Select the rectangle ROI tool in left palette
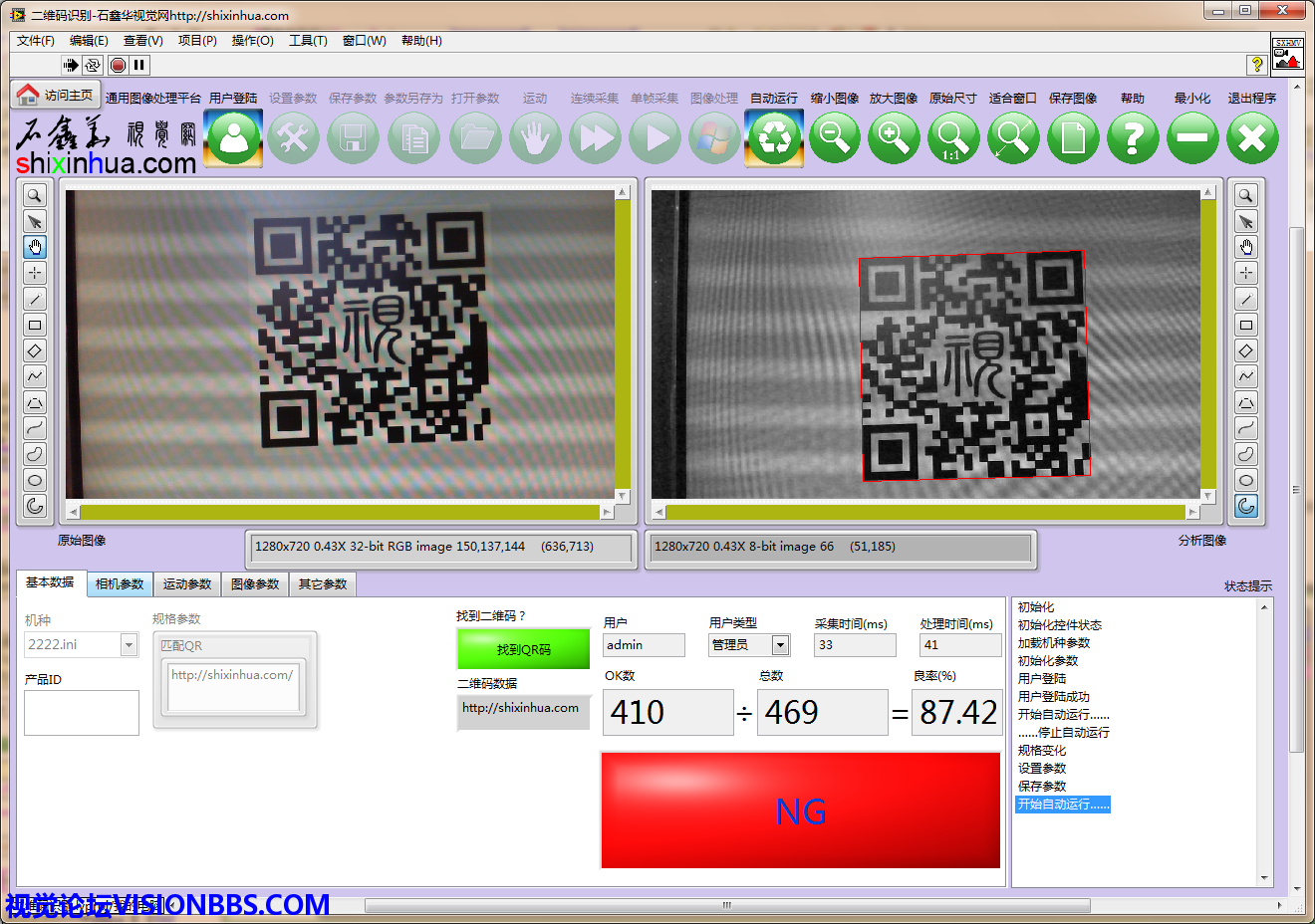Viewport: 1315px width, 924px height. [35, 325]
